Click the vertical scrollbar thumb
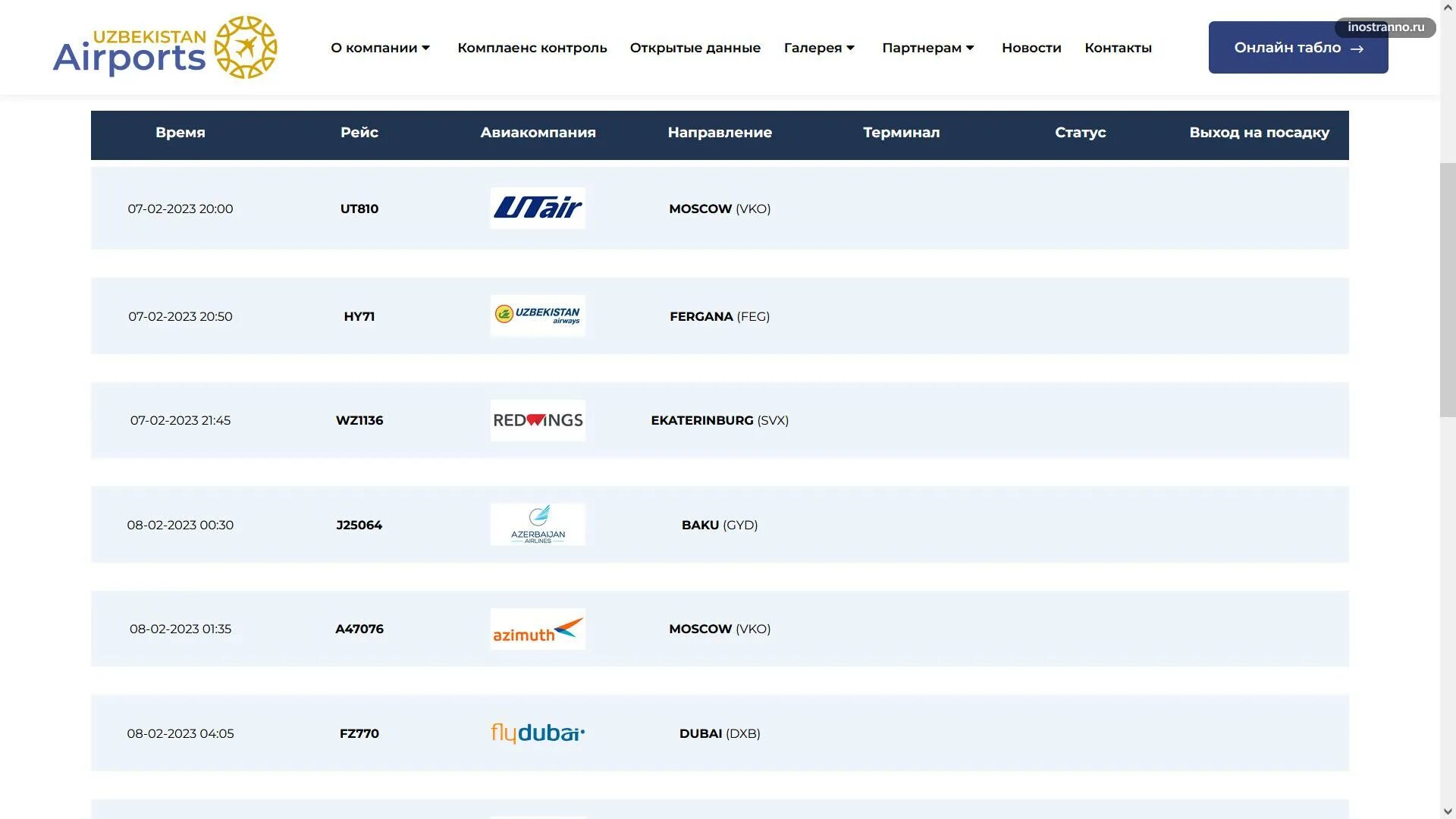Viewport: 1456px width, 819px height. [1448, 290]
